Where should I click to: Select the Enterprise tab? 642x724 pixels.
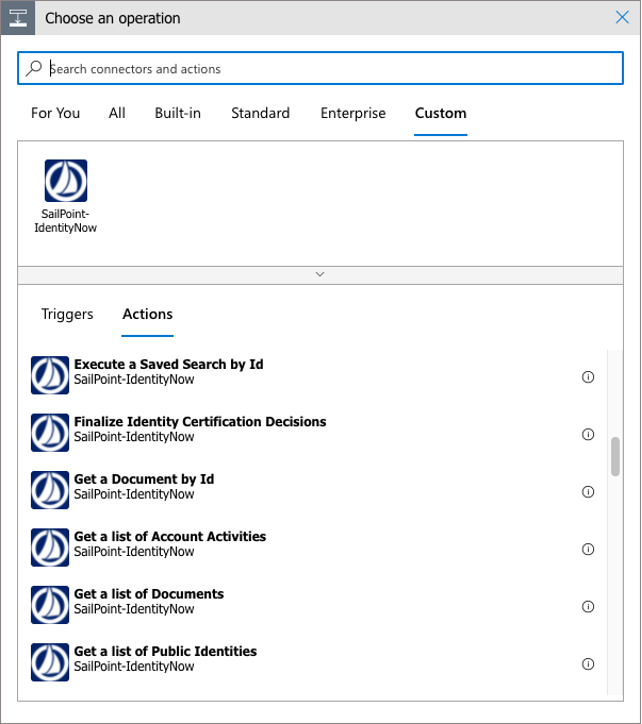pos(353,113)
